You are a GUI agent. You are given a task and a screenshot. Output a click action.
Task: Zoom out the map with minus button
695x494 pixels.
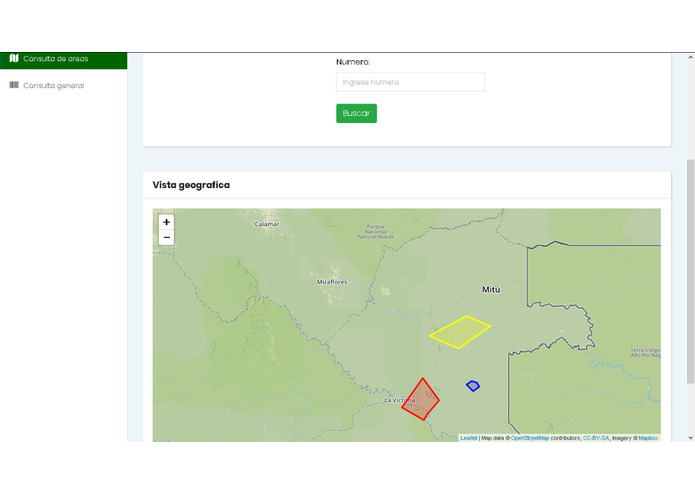point(166,237)
